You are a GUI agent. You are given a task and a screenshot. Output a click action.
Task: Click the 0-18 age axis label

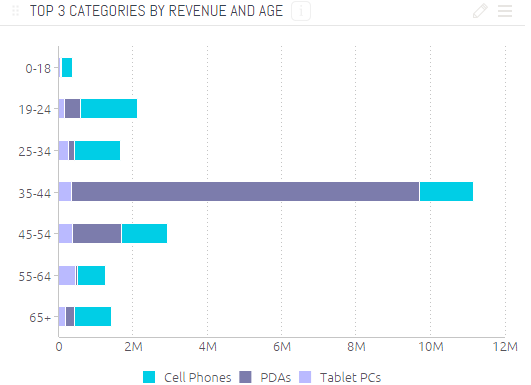click(38, 68)
